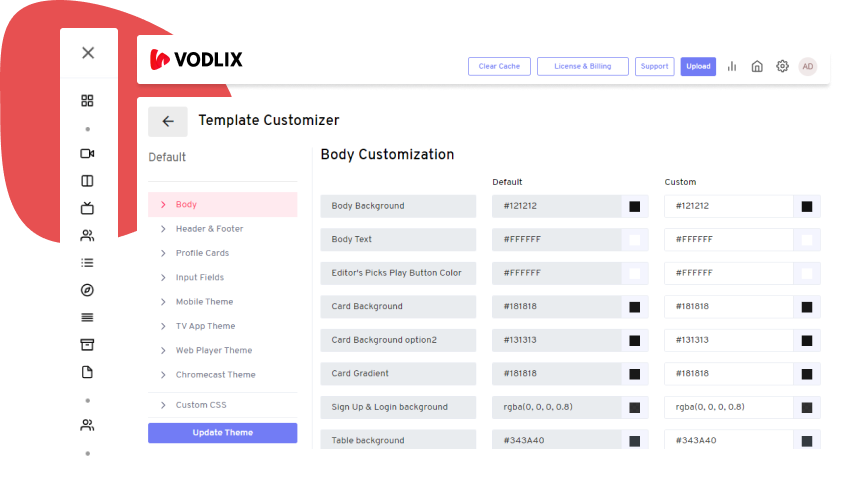Open the archive box sidebar icon
Screen dimensions: 854x500
tap(87, 345)
